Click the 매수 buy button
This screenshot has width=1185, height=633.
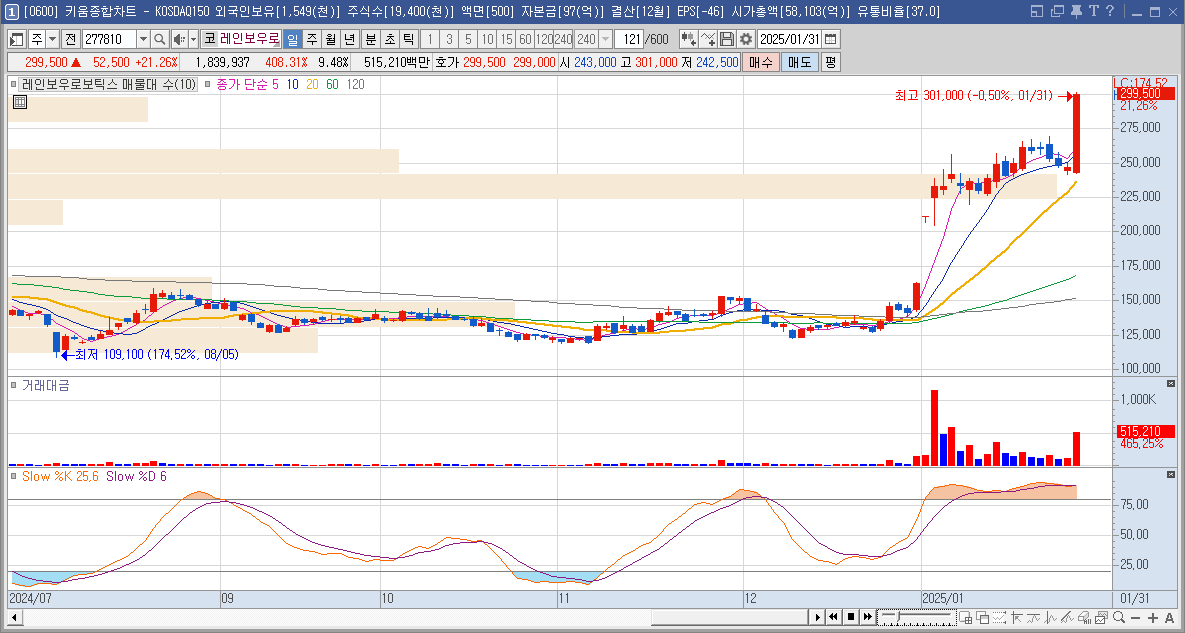point(760,63)
